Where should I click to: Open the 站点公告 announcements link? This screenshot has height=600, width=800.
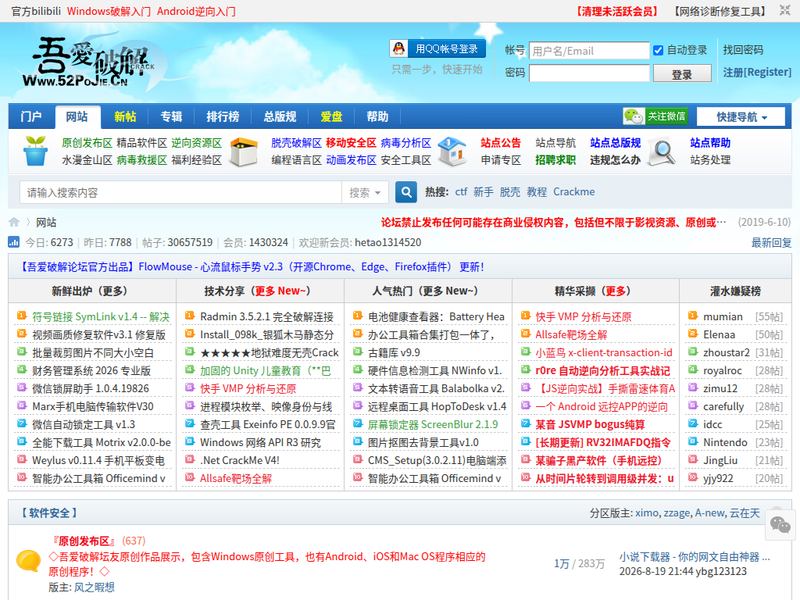[x=501, y=143]
